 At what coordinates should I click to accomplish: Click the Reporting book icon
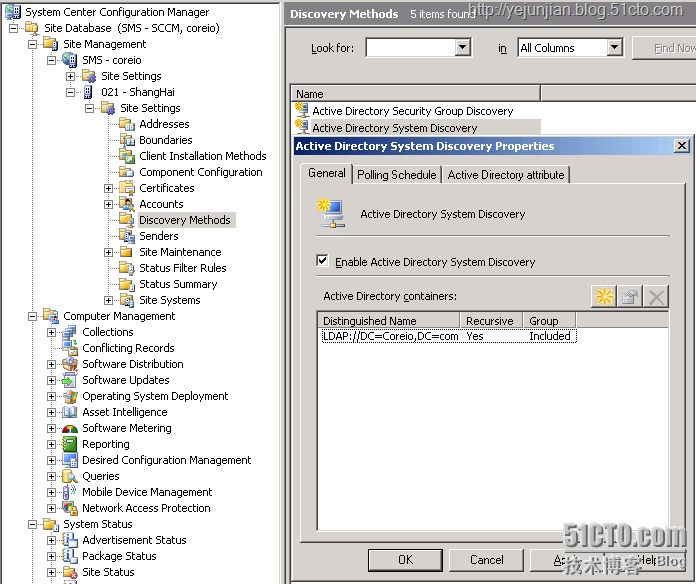coord(70,444)
